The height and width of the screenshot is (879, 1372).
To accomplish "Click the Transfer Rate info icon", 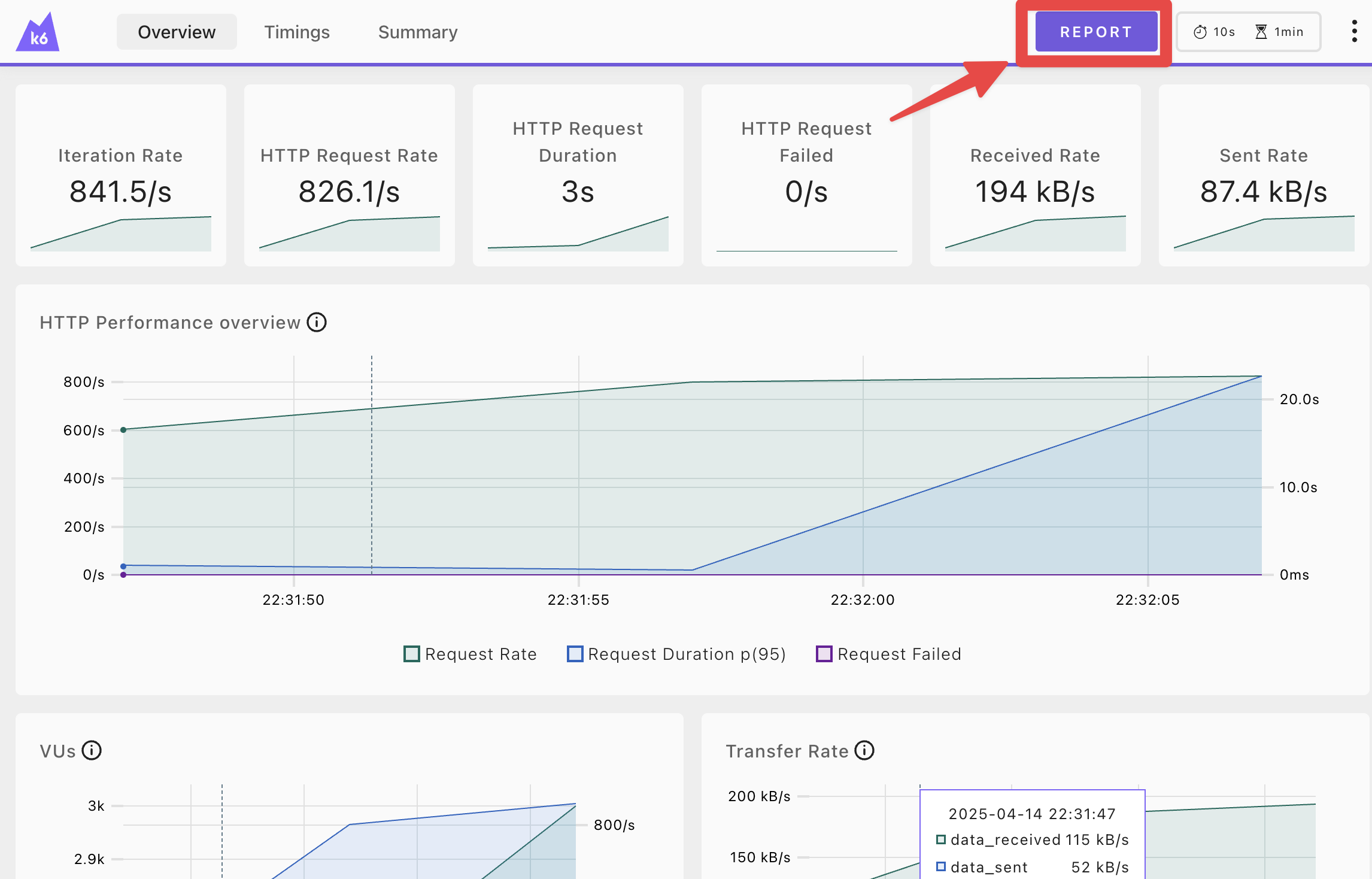I will coord(864,750).
